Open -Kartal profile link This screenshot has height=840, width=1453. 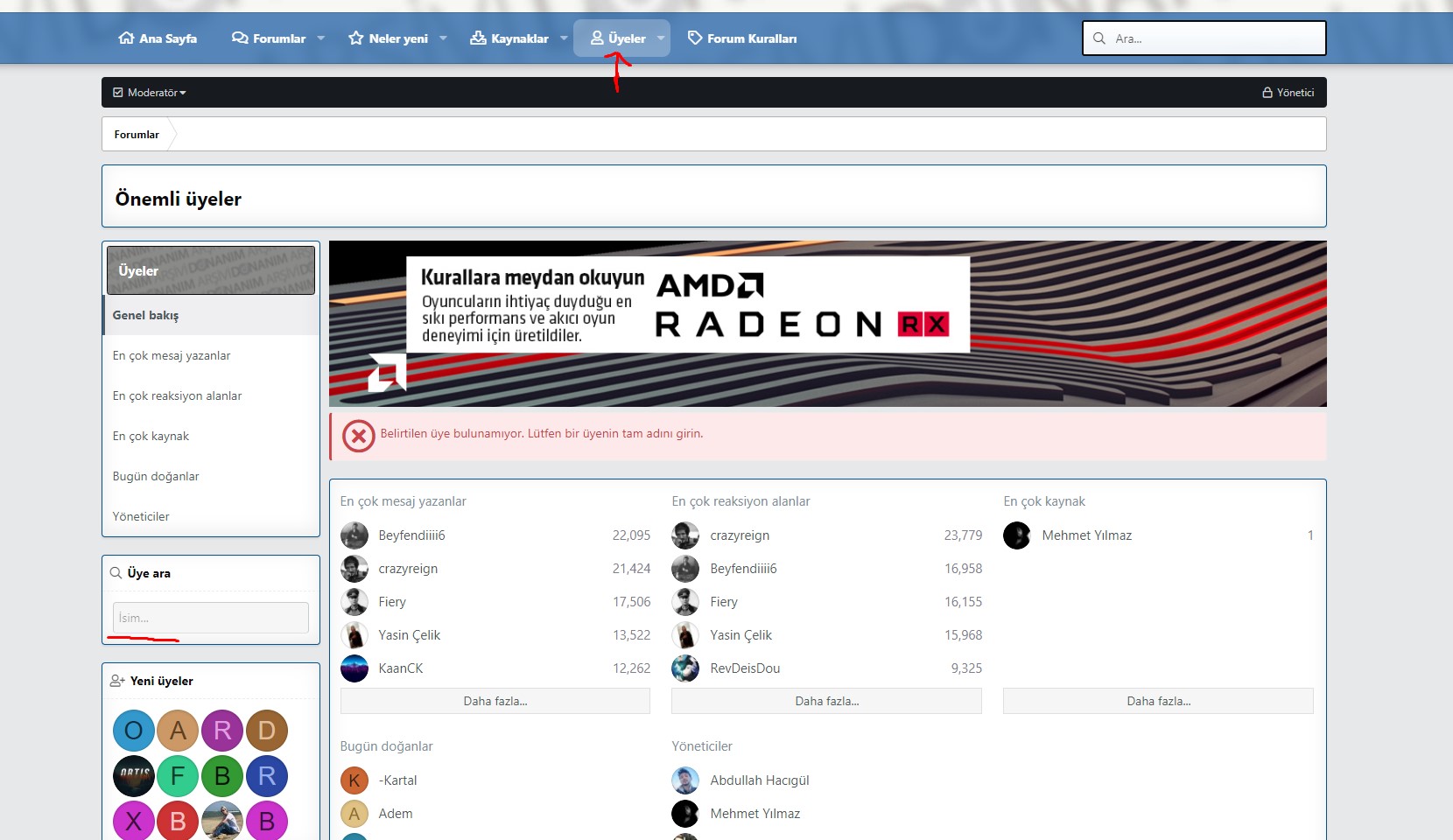[x=397, y=780]
